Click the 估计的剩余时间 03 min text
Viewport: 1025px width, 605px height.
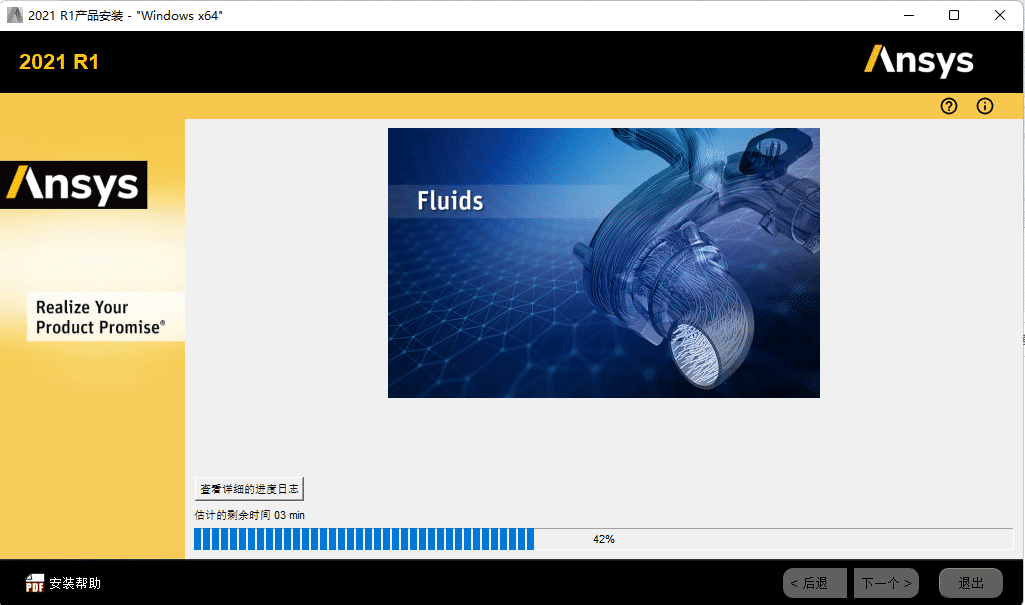249,515
